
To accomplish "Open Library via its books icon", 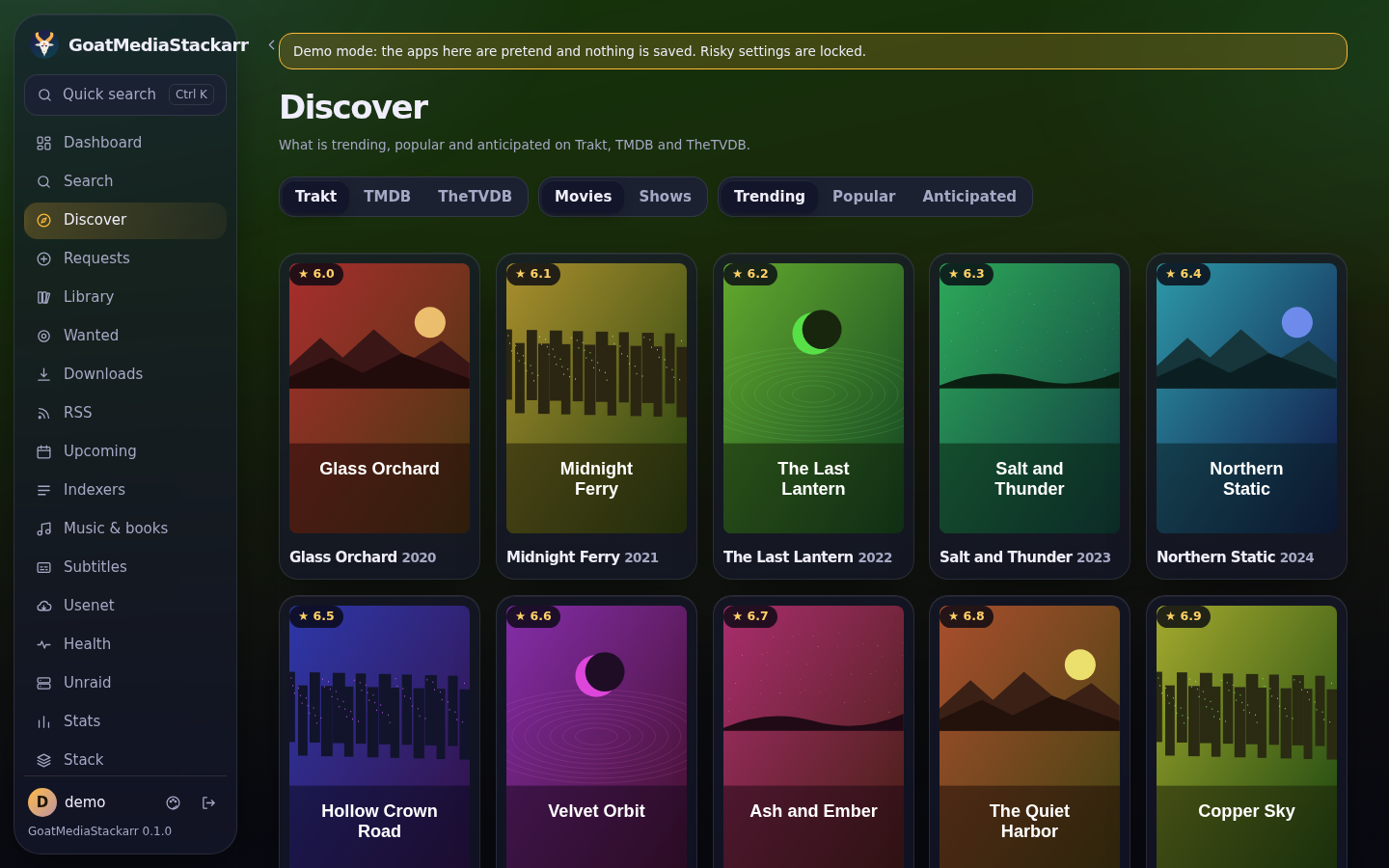I will pyautogui.click(x=43, y=297).
